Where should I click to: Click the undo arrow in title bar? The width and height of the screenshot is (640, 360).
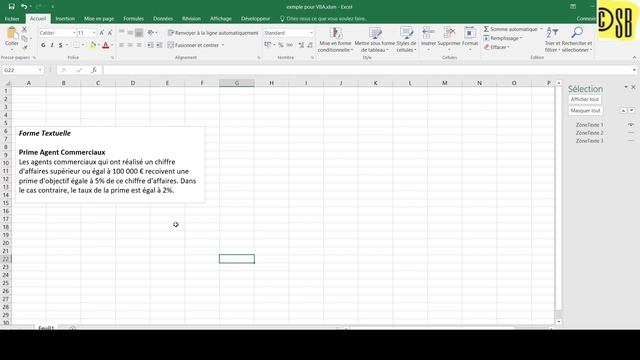24,7
